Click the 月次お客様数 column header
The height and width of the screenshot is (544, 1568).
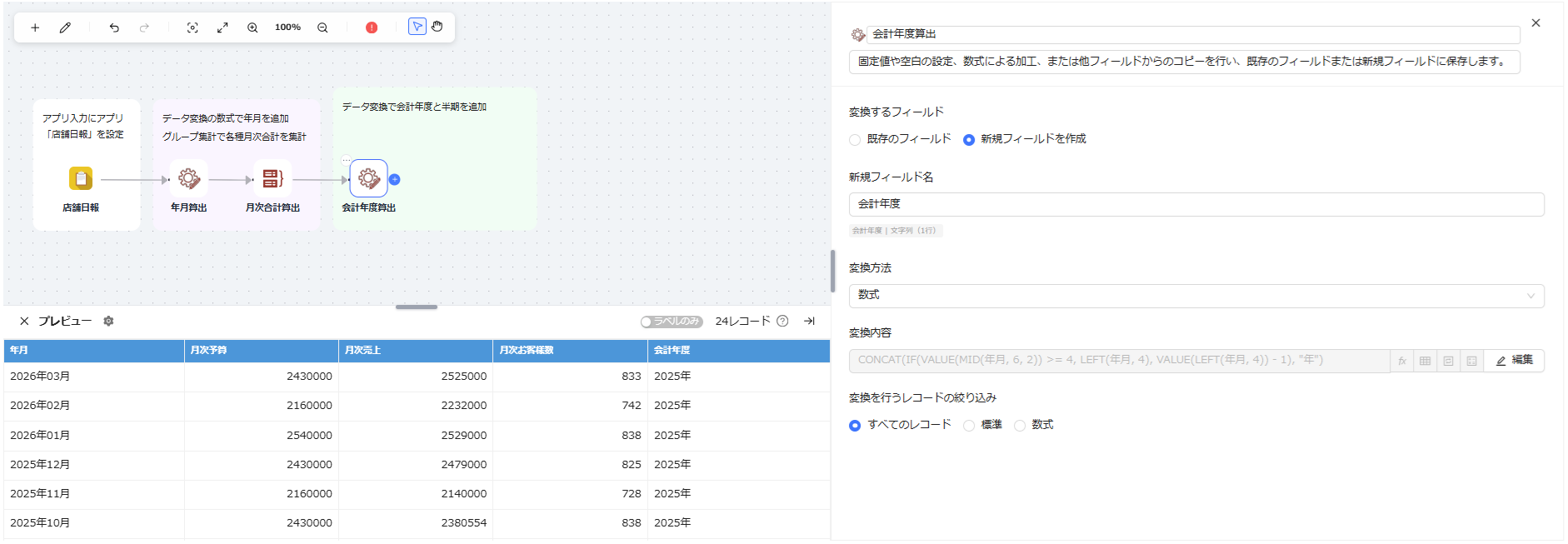[570, 351]
